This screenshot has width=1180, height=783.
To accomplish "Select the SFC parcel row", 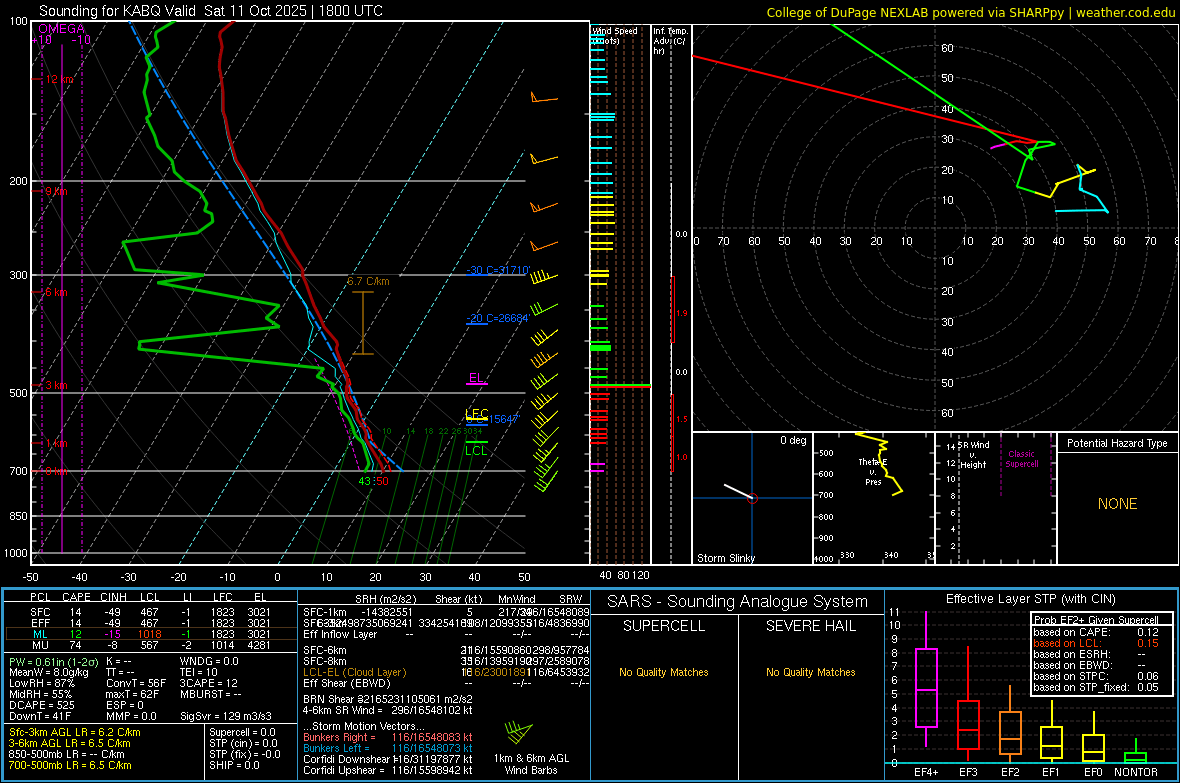I will [150, 609].
